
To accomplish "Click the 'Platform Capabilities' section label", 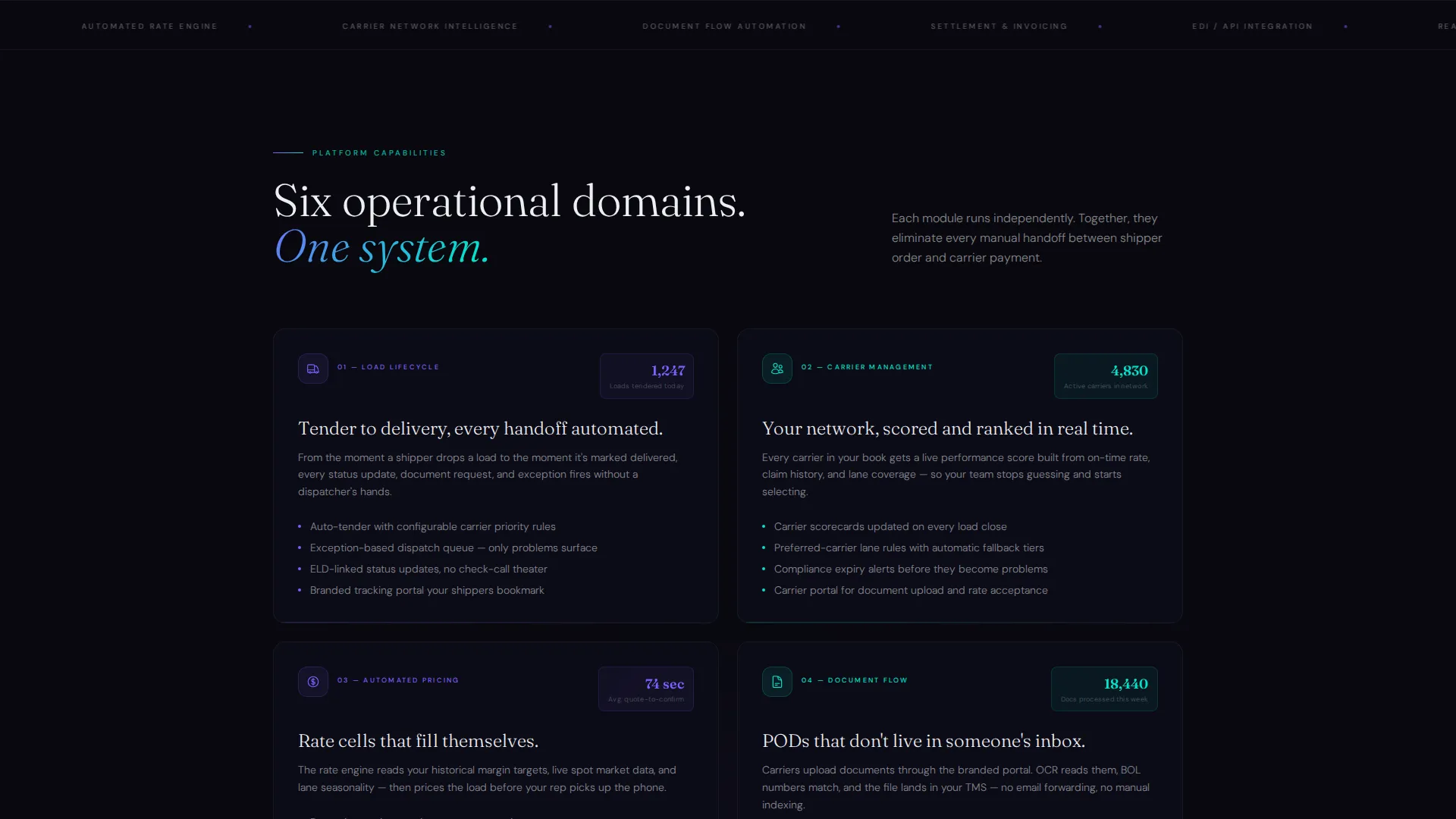I will (x=379, y=153).
